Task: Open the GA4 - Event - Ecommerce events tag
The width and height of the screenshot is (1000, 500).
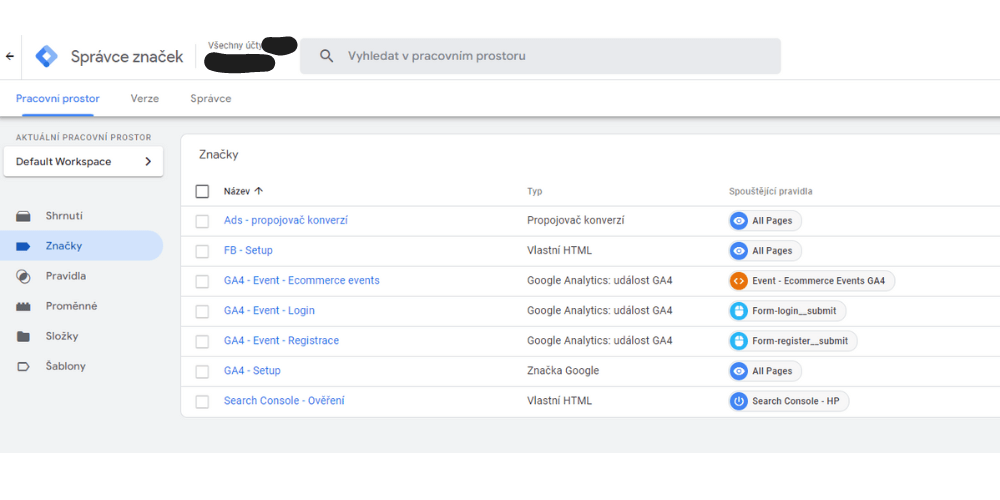Action: click(301, 281)
